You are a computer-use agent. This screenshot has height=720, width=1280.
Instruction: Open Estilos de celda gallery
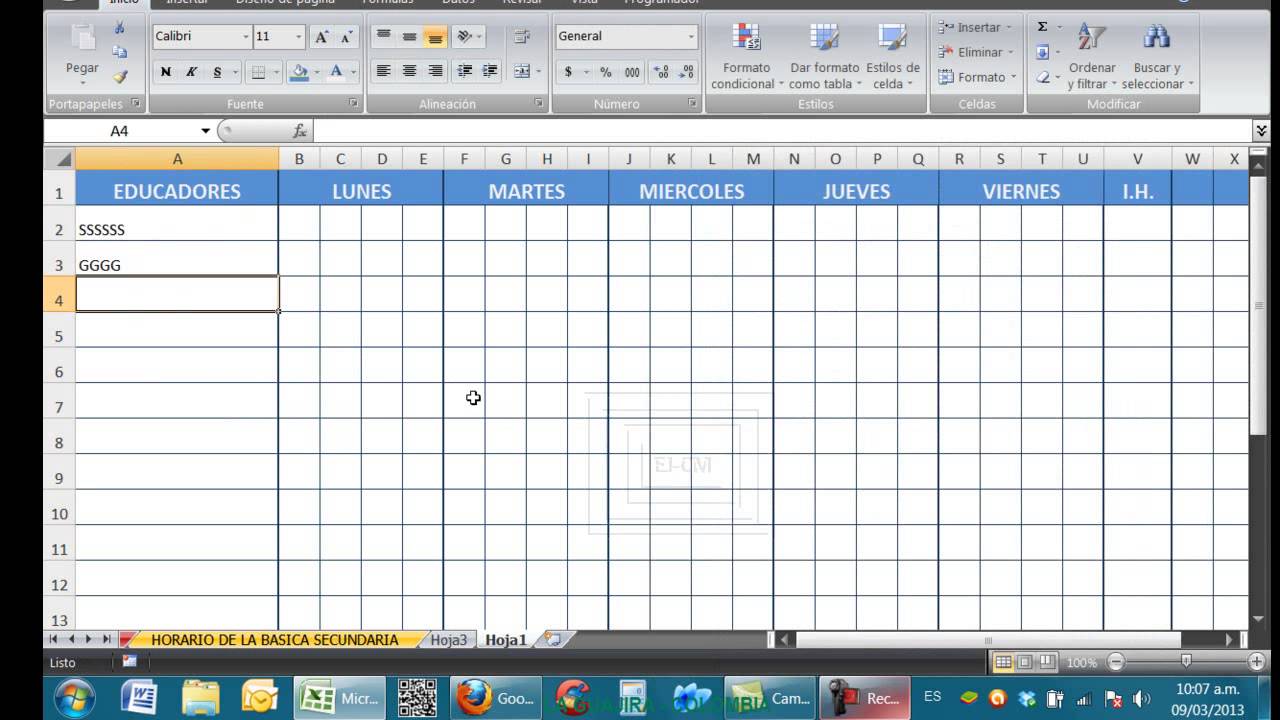(x=893, y=55)
